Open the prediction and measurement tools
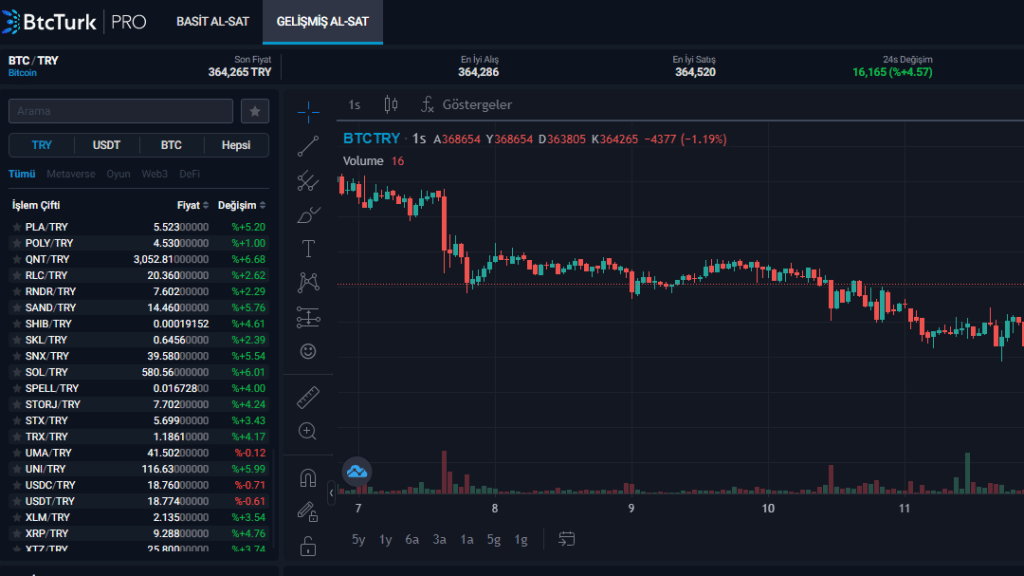 [308, 317]
